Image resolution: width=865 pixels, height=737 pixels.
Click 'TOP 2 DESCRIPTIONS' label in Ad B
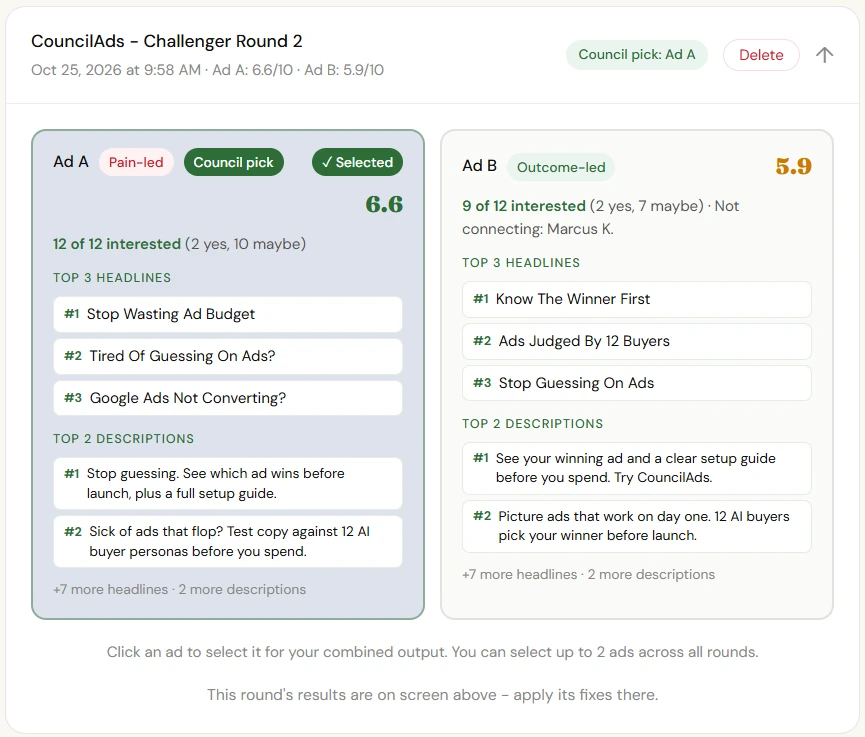tap(532, 424)
